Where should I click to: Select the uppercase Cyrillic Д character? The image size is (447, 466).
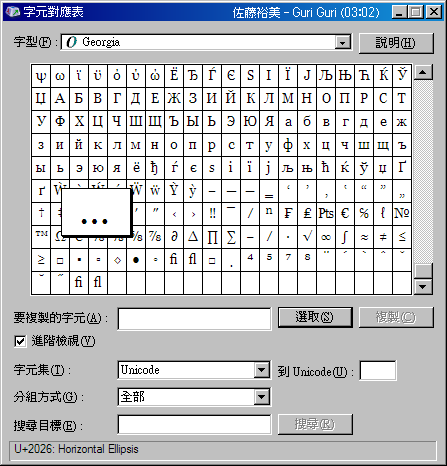(x=136, y=99)
